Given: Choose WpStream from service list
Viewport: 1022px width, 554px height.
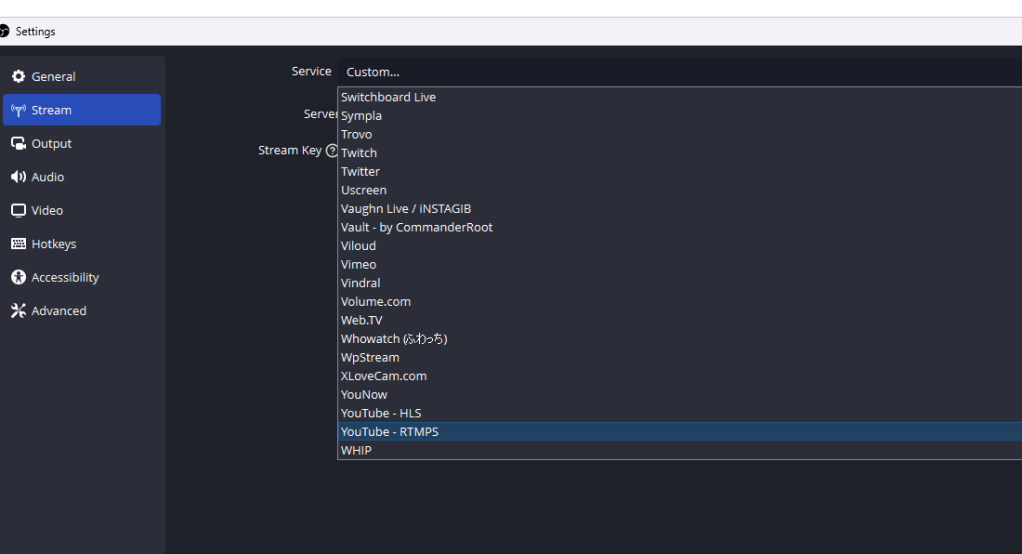Looking at the screenshot, I should point(680,357).
